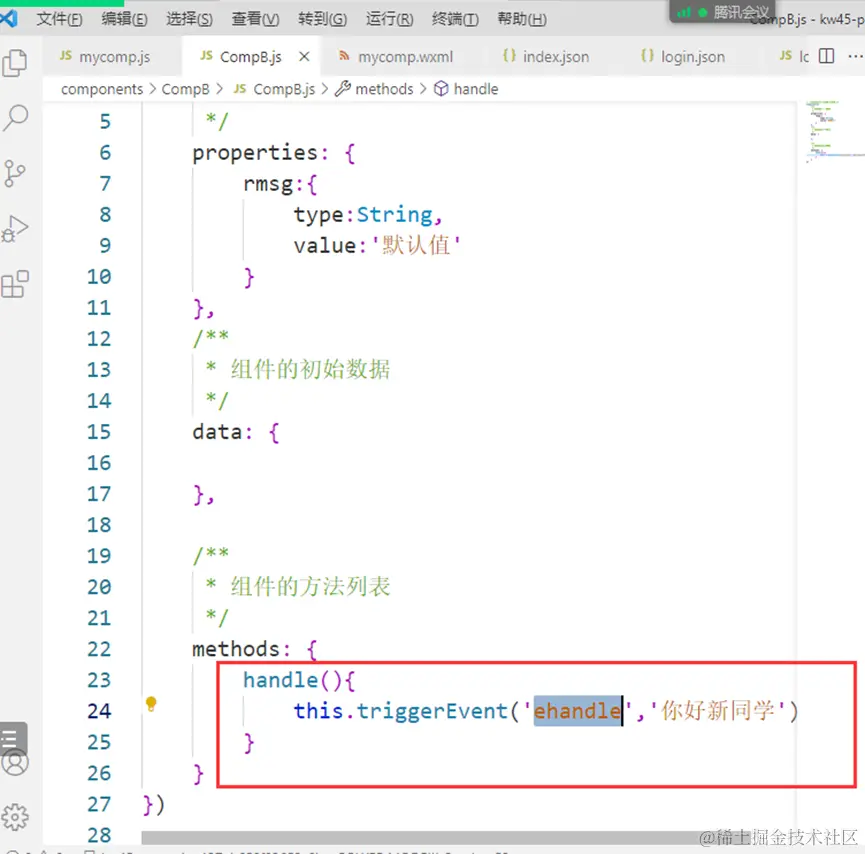Click the handle breadcrumb

coord(466,89)
